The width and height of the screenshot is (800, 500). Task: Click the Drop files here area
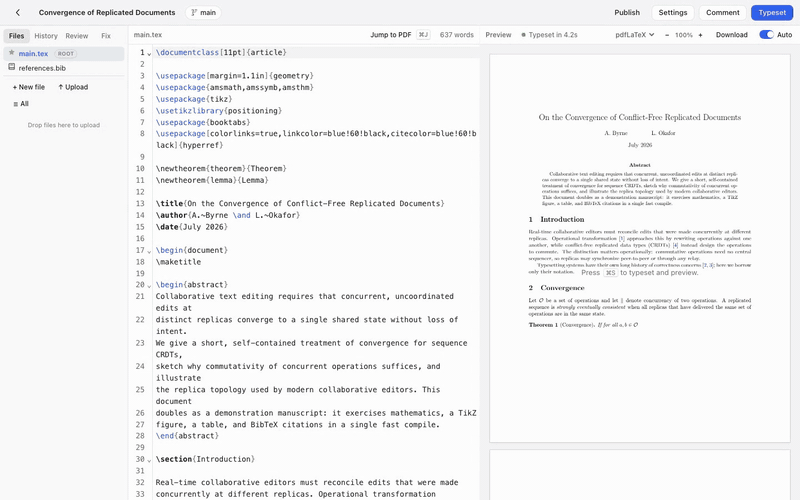pos(64,125)
